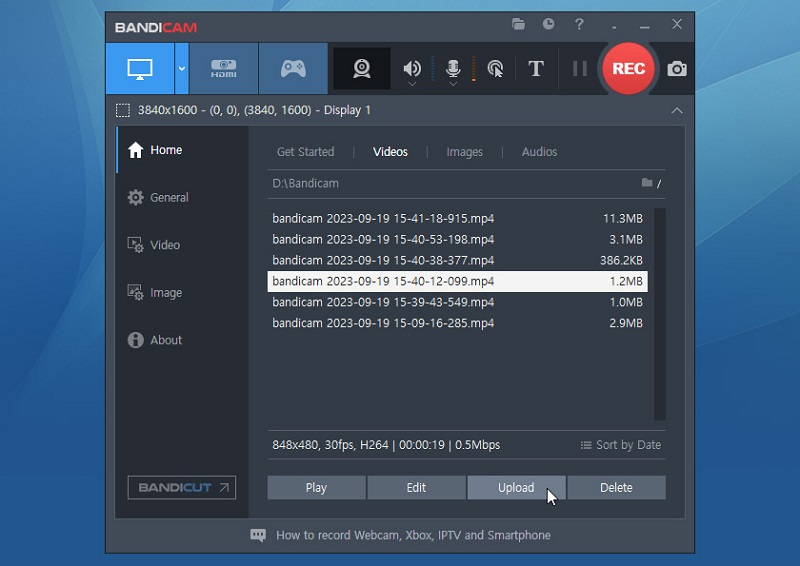Select file bandicam 2023-09-19 15-41-18-915.mp4

[458, 218]
